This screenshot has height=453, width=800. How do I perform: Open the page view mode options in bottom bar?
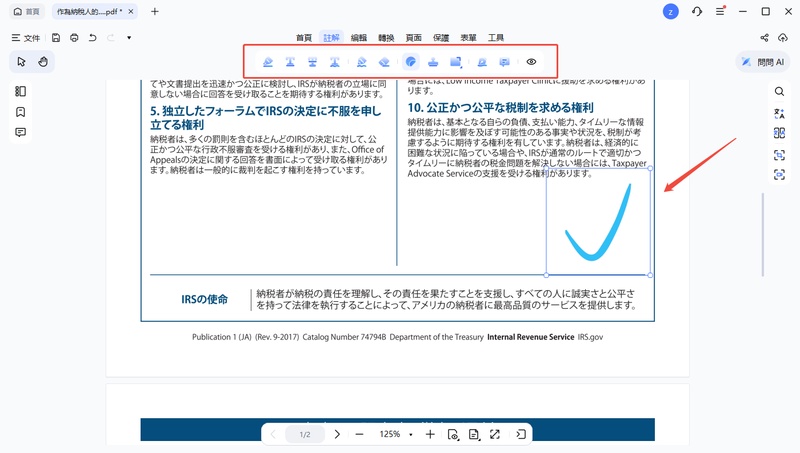coord(453,434)
